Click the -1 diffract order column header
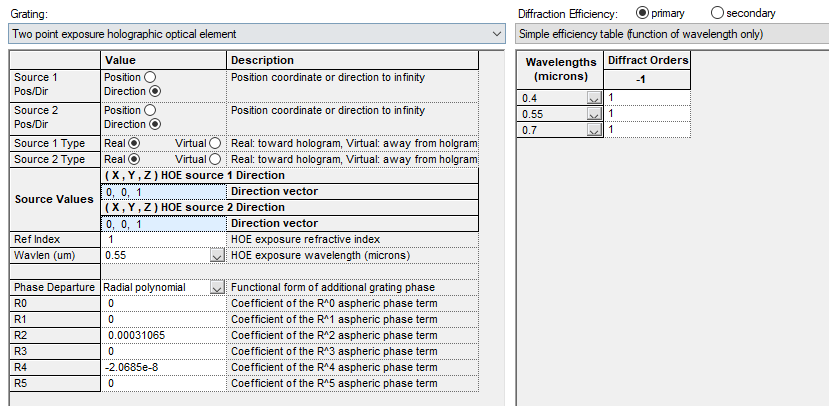The image size is (829, 406). [647, 78]
